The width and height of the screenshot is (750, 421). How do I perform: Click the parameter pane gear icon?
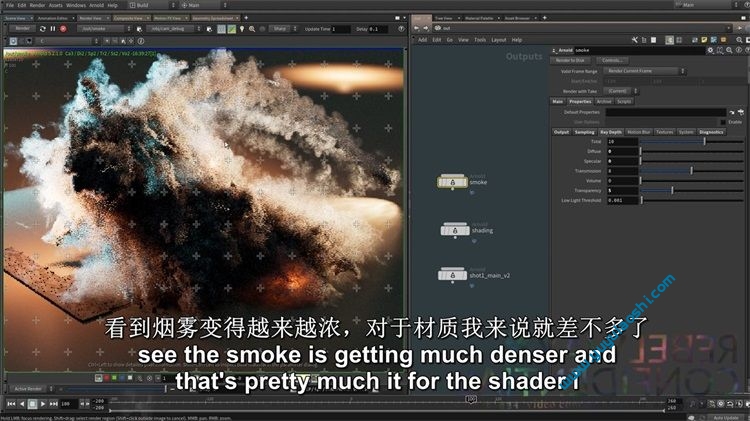(710, 50)
